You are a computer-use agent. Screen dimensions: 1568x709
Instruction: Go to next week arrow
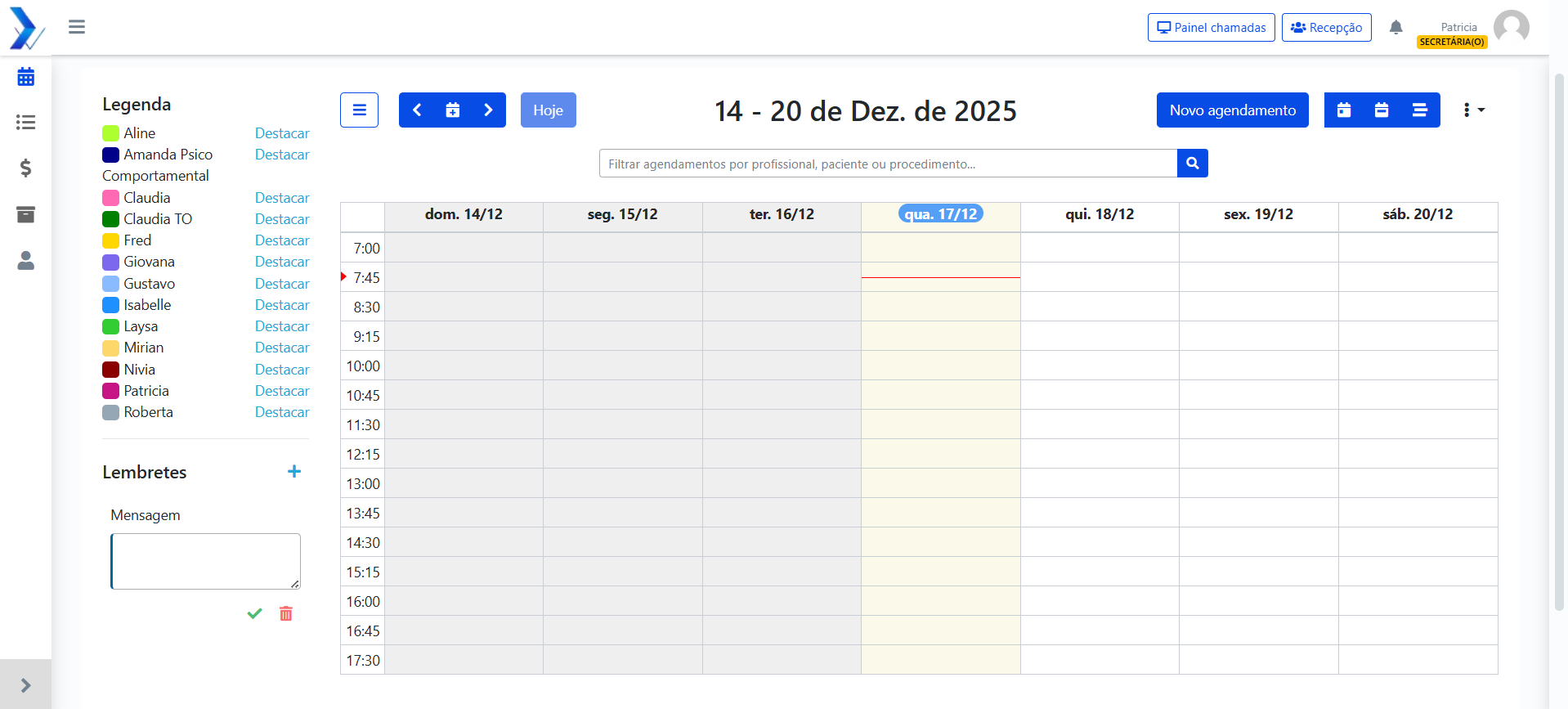click(488, 110)
